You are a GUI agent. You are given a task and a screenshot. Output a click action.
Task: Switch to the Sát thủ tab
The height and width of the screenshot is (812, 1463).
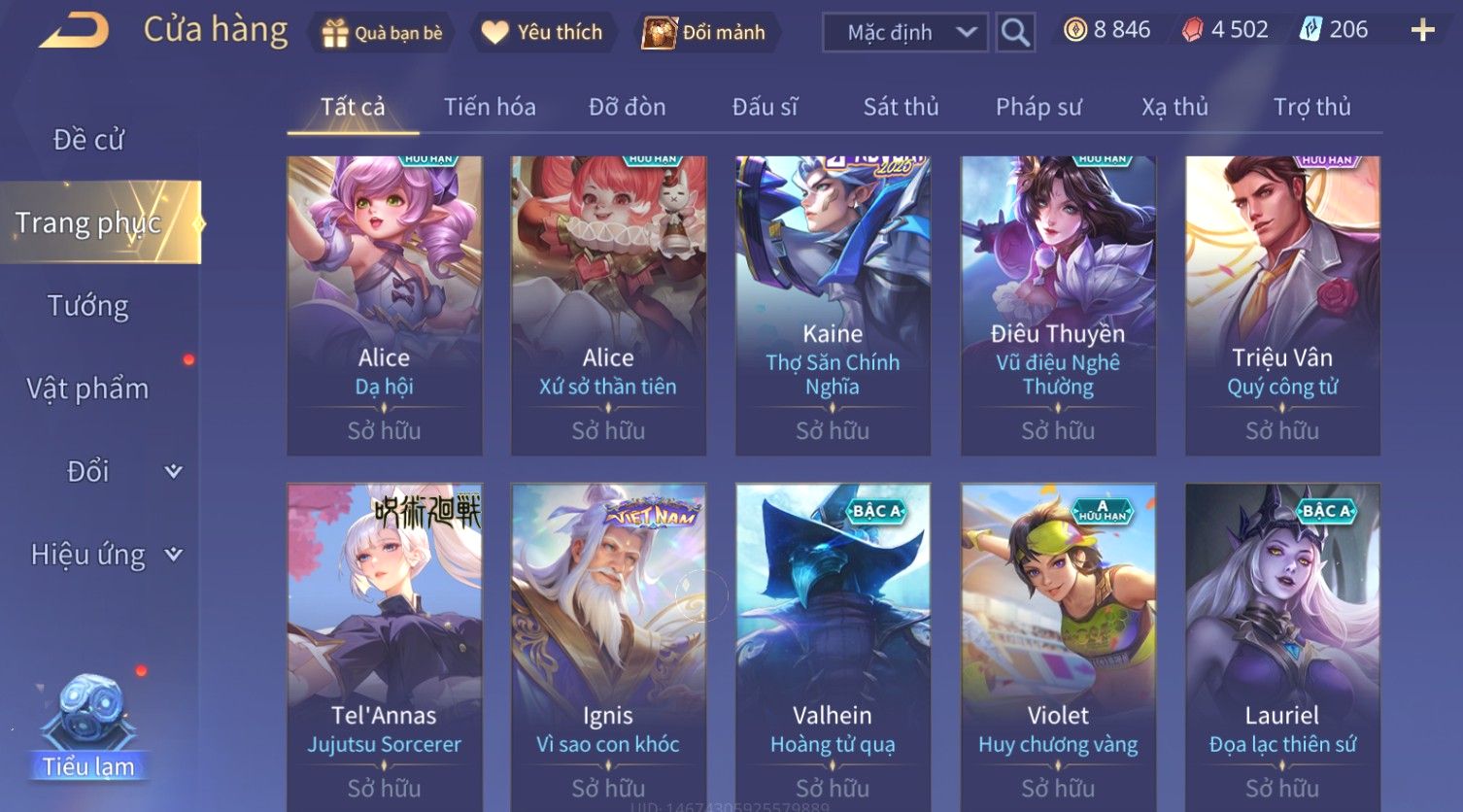[x=902, y=107]
